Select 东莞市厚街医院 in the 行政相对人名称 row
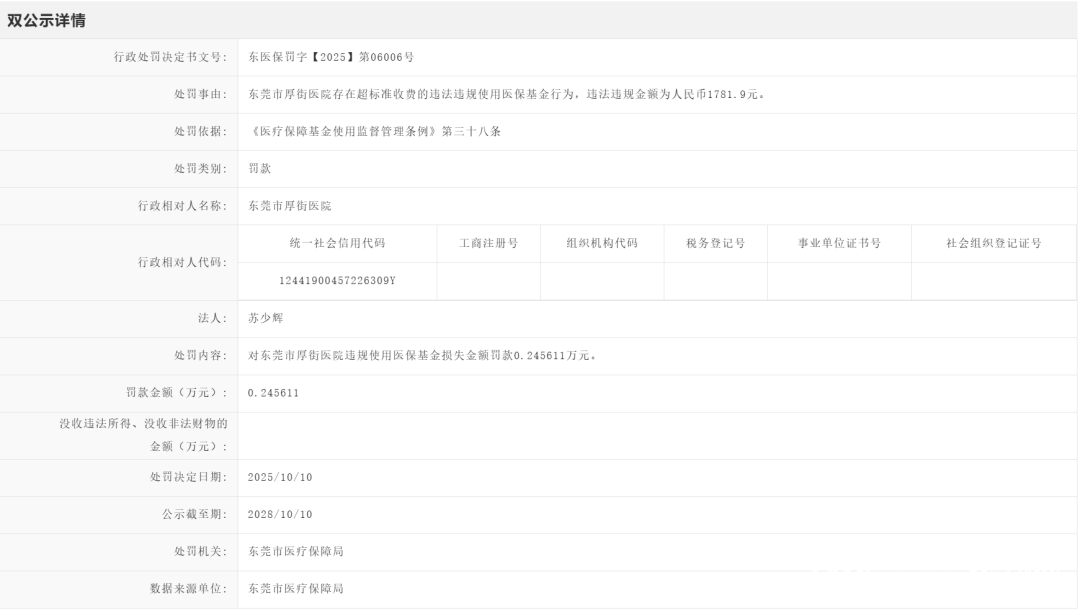1080x616 pixels. [289, 206]
